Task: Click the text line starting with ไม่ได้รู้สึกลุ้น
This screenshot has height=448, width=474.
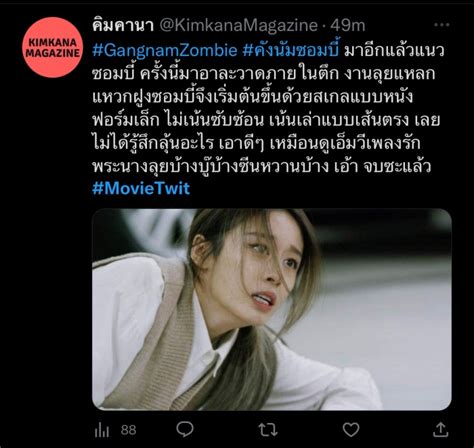Action: pyautogui.click(x=256, y=143)
